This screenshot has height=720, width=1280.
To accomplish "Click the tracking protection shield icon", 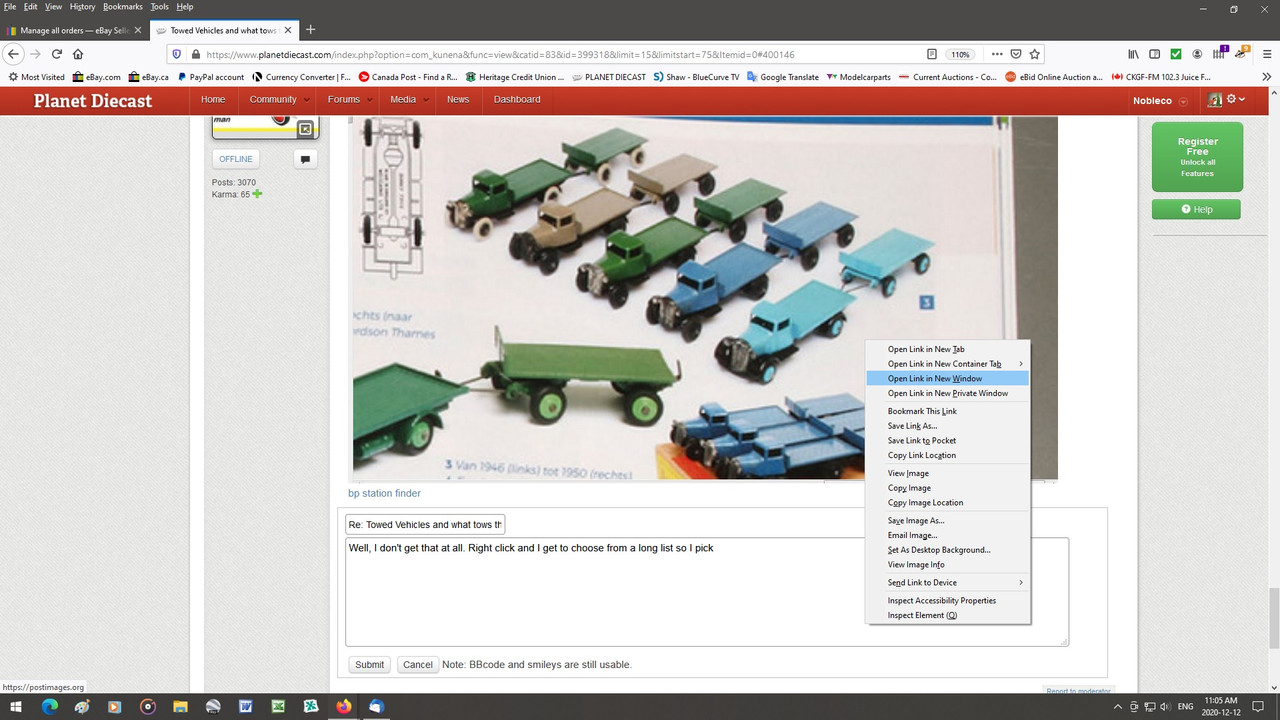I will click(x=176, y=54).
